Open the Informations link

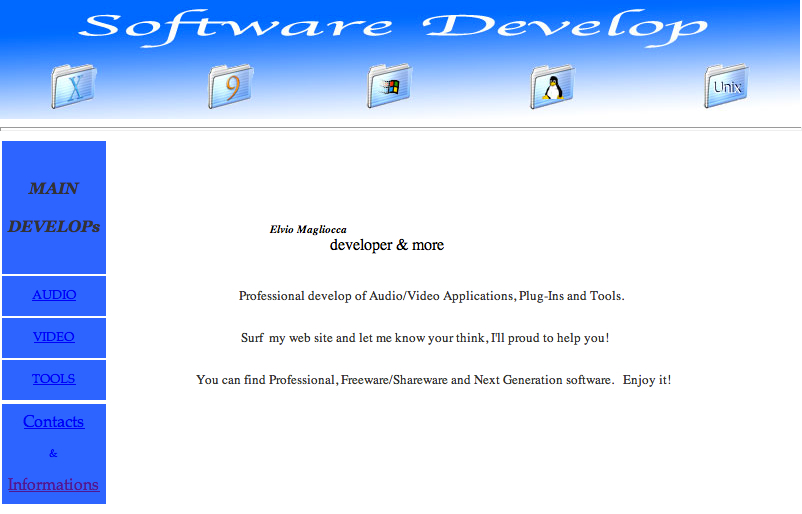point(54,485)
